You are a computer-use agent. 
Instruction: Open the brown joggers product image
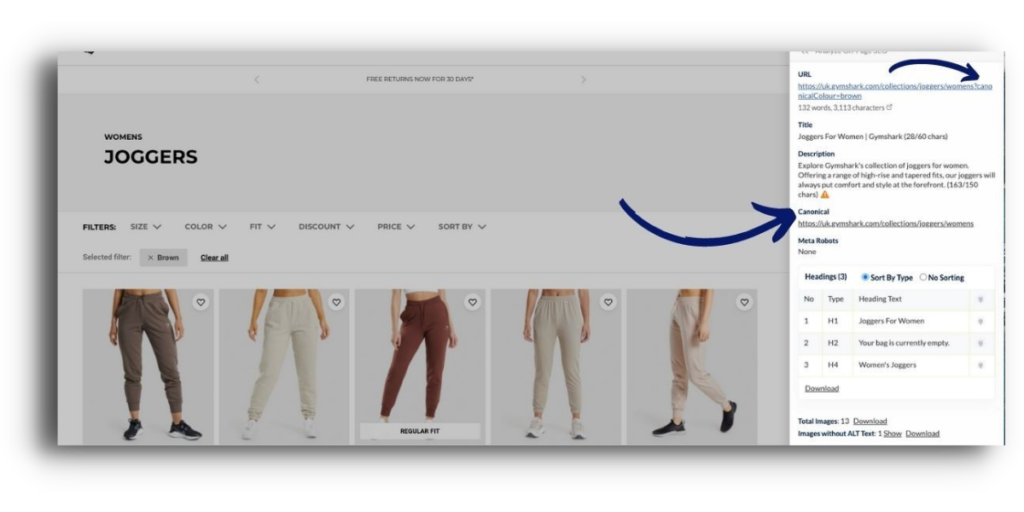(x=148, y=367)
